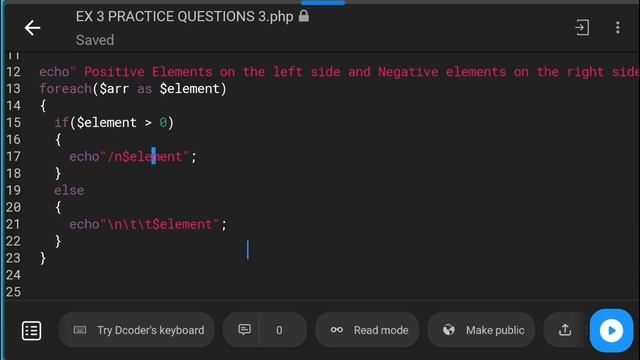Click the opening brace on line 20
640x360 pixels.
58,207
